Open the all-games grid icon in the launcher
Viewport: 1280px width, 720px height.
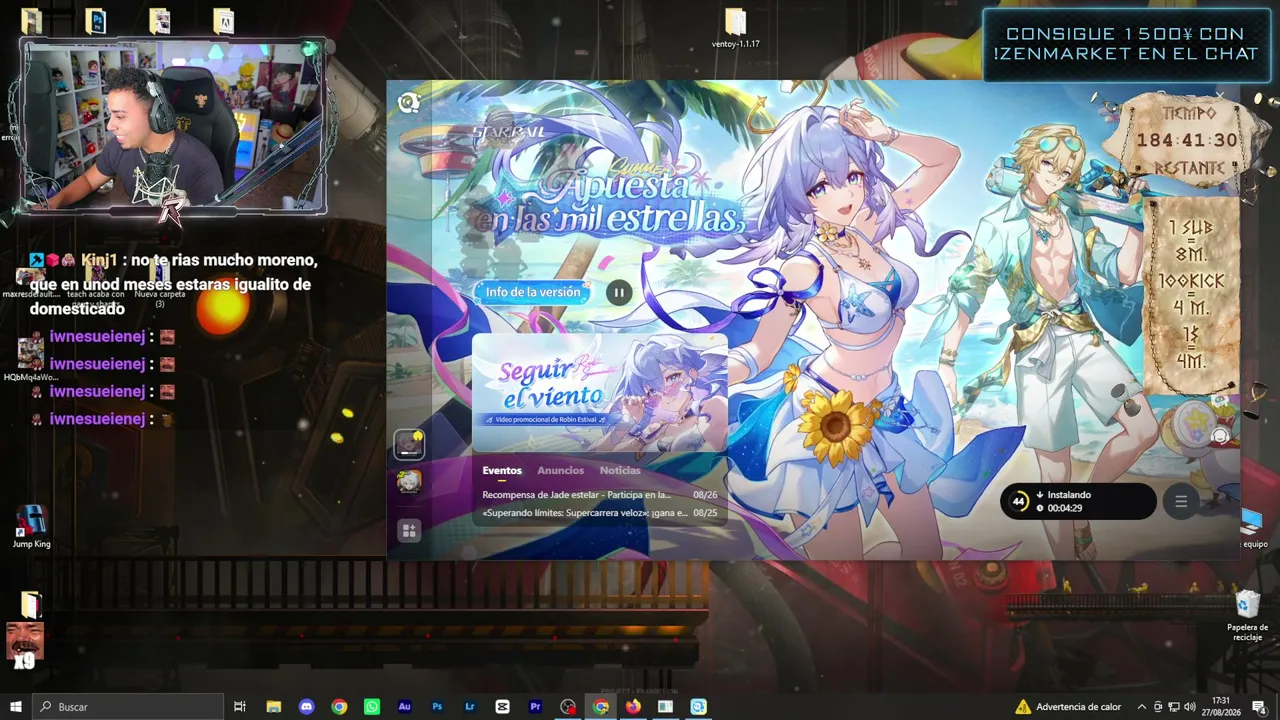(x=409, y=531)
